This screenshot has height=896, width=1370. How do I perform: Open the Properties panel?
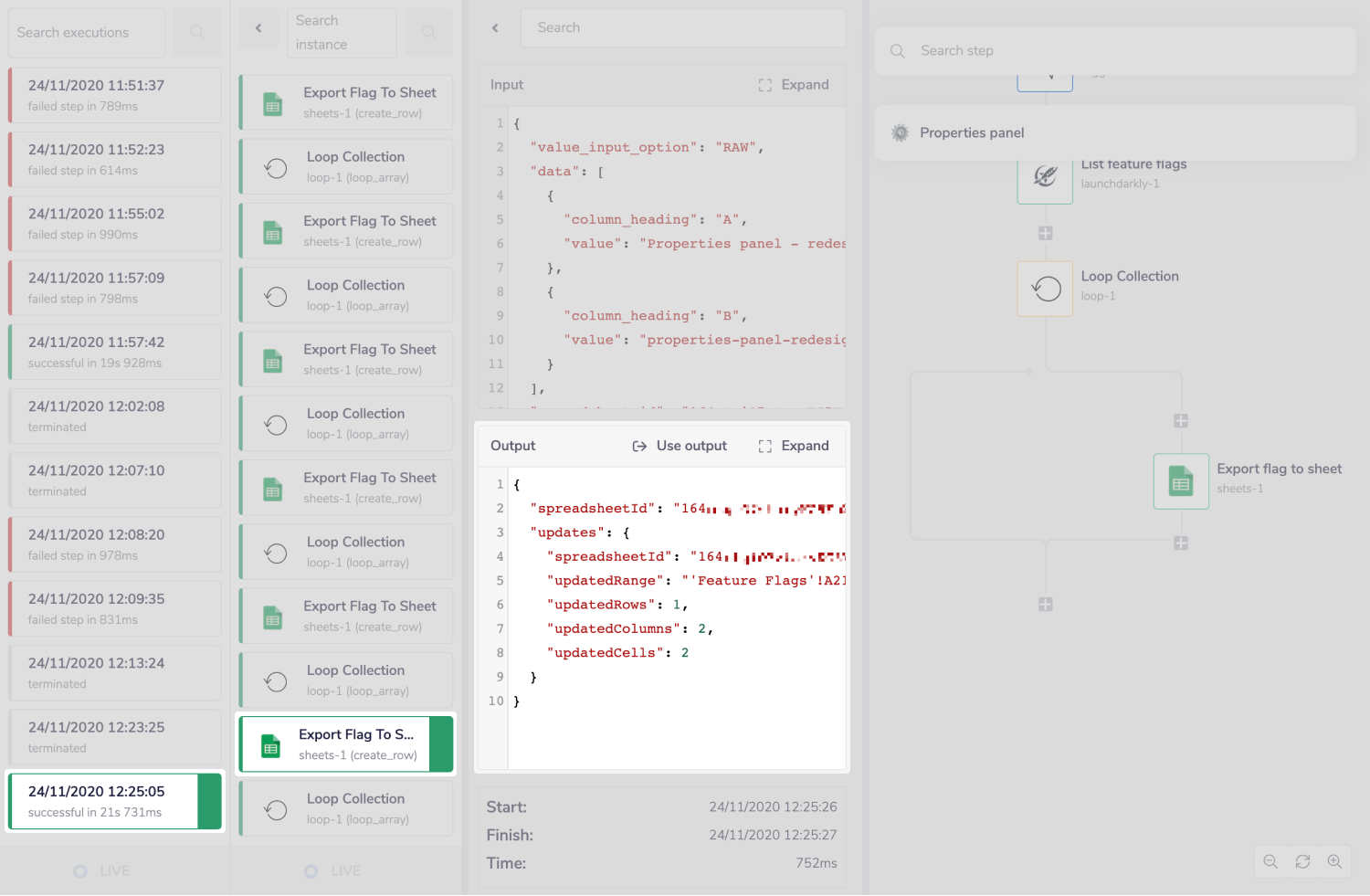pyautogui.click(x=972, y=133)
